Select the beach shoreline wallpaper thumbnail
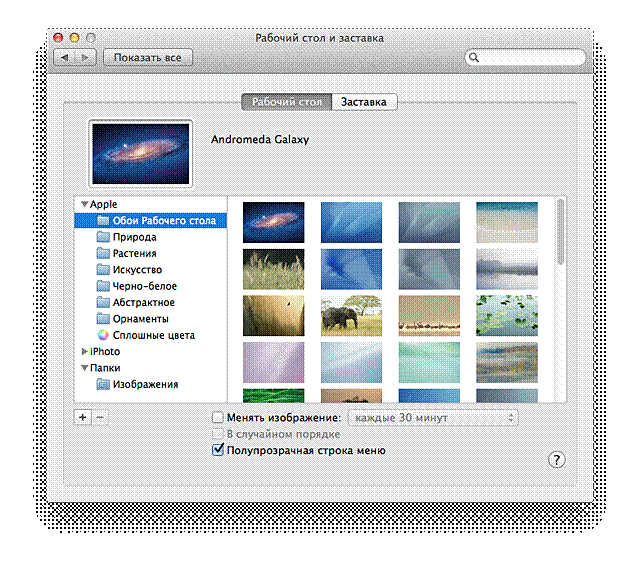 507,222
